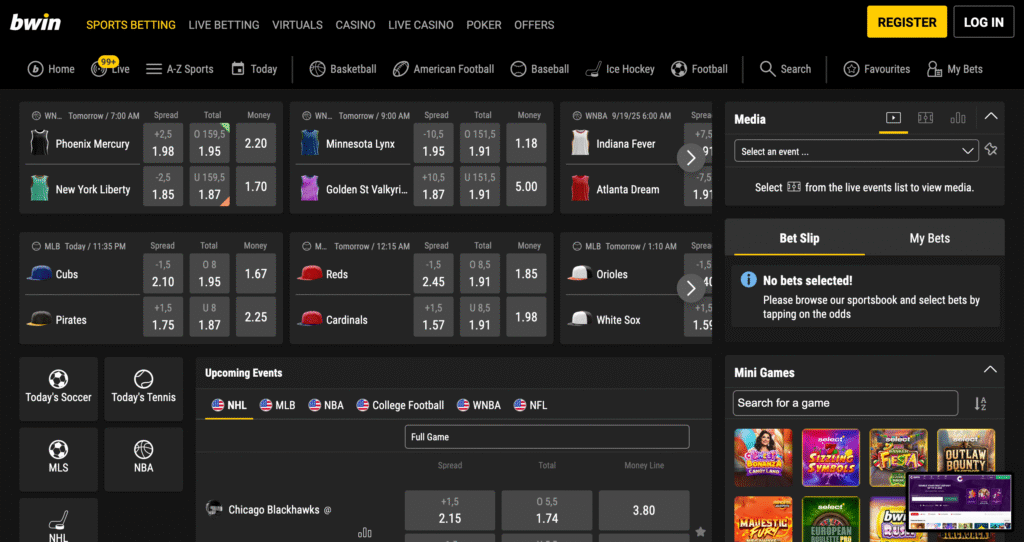The width and height of the screenshot is (1024, 542).
Task: Switch to the Bet Slip tab
Action: point(799,238)
